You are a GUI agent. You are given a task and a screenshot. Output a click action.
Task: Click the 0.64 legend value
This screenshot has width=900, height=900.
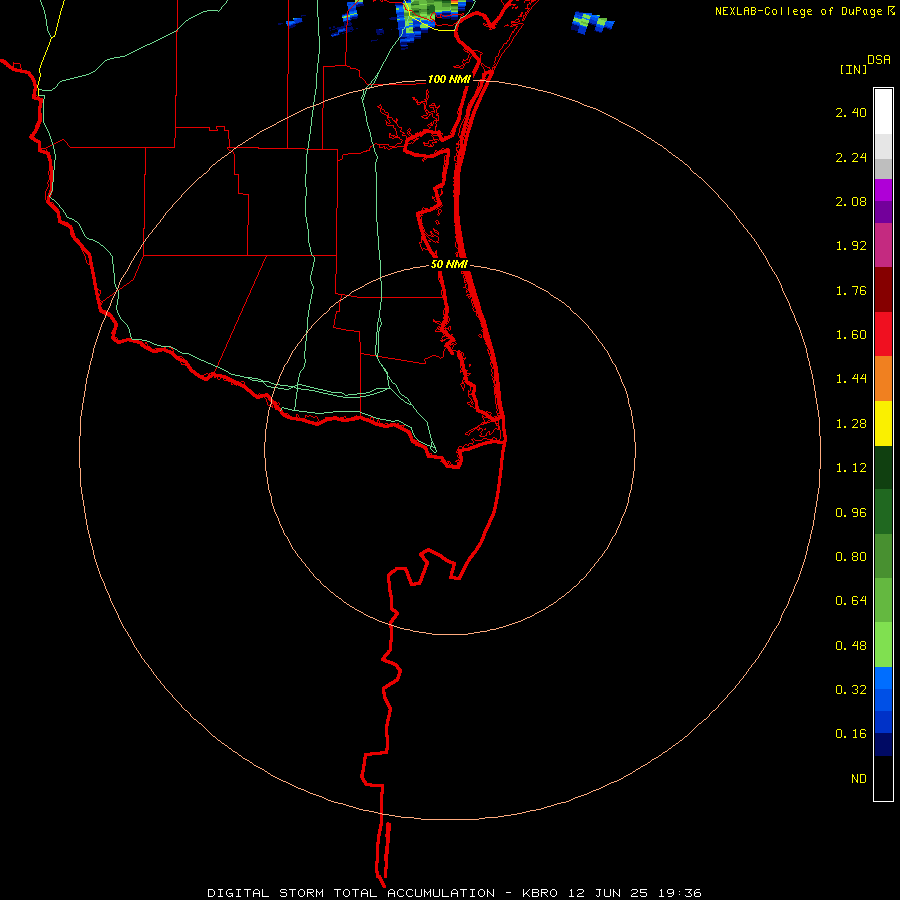click(851, 601)
